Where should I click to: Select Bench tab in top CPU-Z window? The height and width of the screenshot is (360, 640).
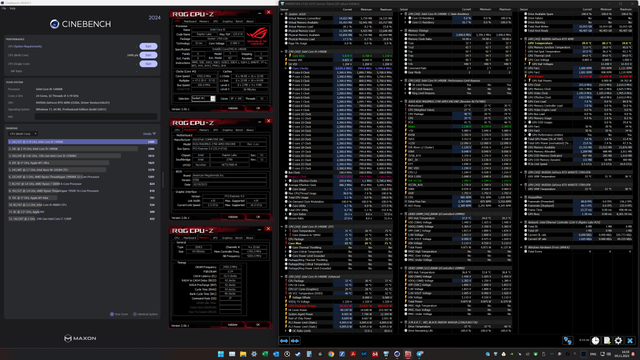coord(239,21)
